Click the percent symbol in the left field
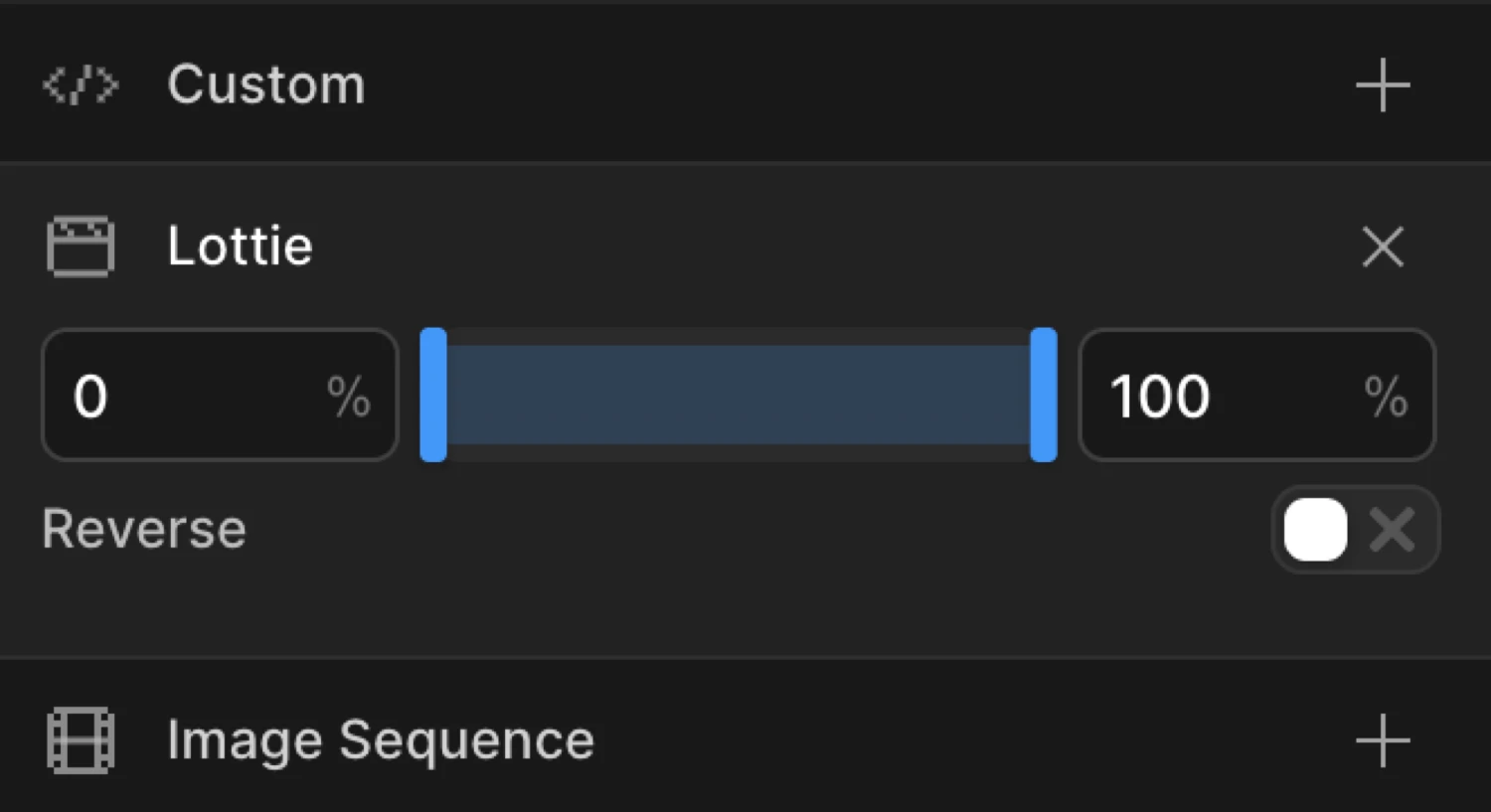This screenshot has width=1491, height=812. 350,396
